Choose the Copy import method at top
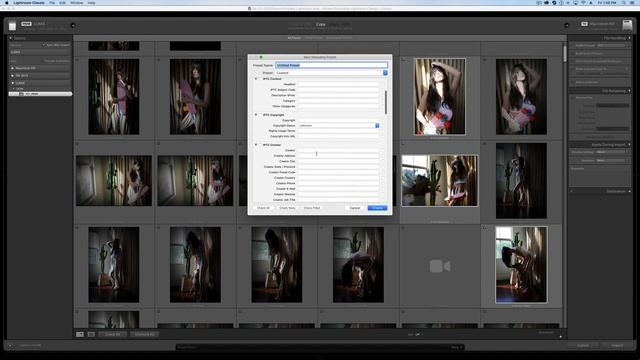The height and width of the screenshot is (360, 640). coord(320,24)
